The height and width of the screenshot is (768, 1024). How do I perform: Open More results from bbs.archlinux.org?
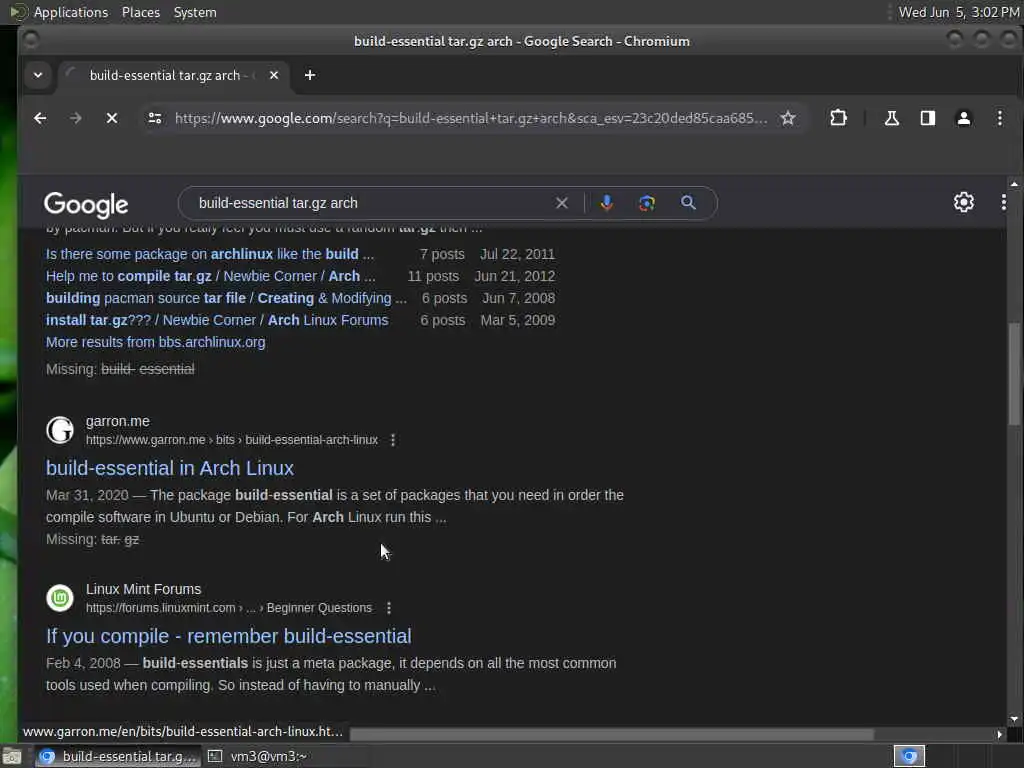click(155, 342)
